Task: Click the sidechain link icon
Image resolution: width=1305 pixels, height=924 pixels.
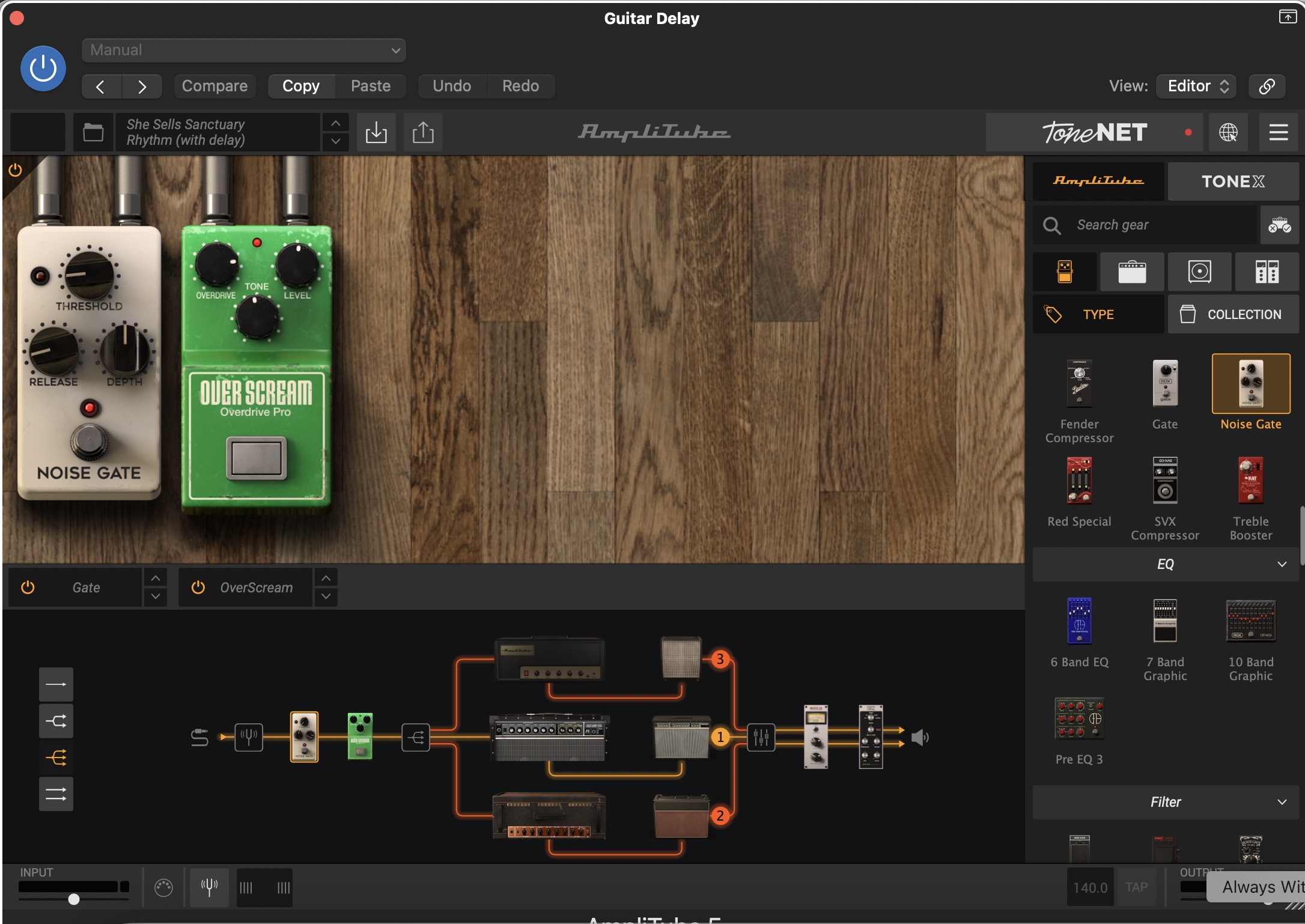Action: click(1267, 87)
